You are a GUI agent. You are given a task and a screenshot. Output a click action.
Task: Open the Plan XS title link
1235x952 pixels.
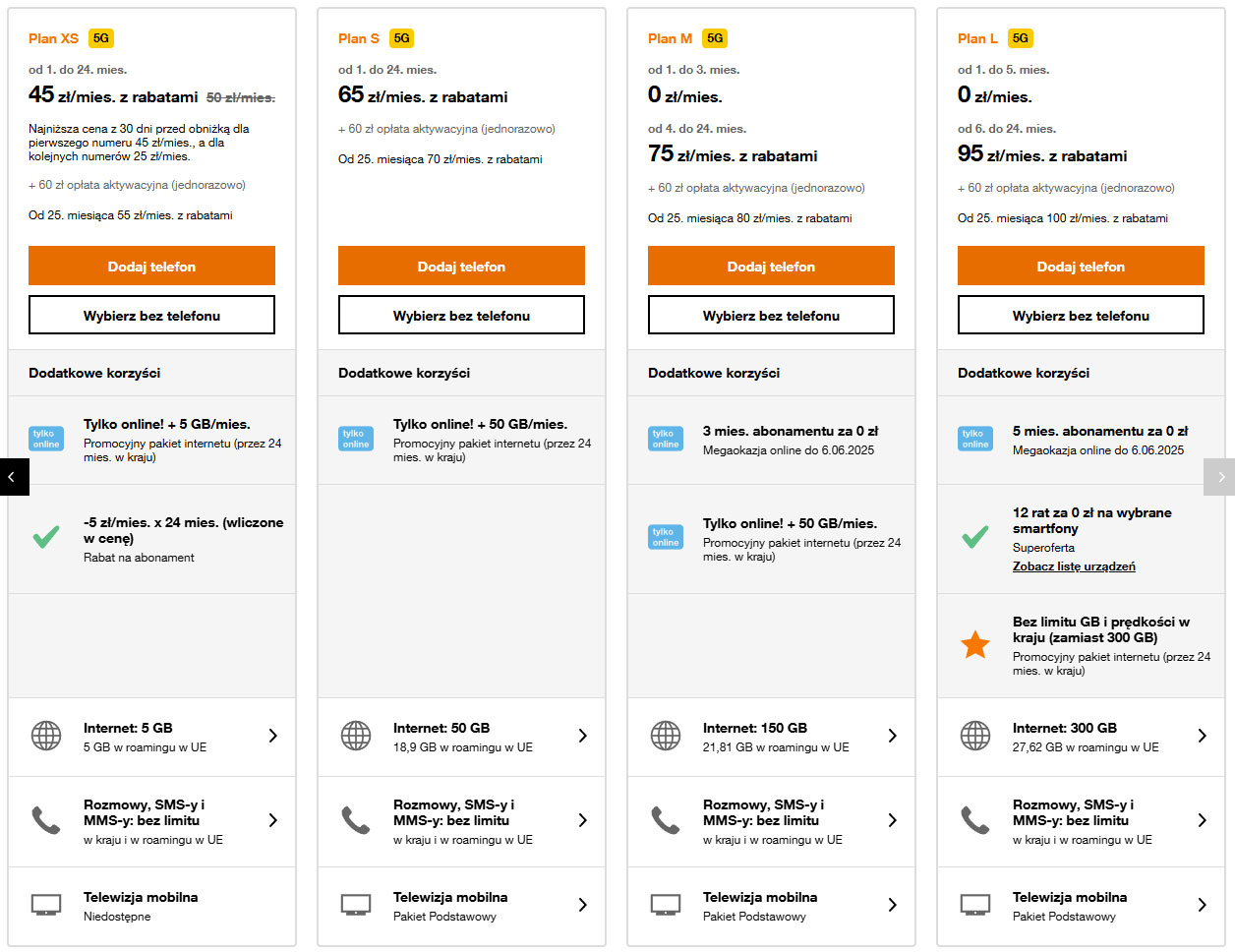pos(53,38)
